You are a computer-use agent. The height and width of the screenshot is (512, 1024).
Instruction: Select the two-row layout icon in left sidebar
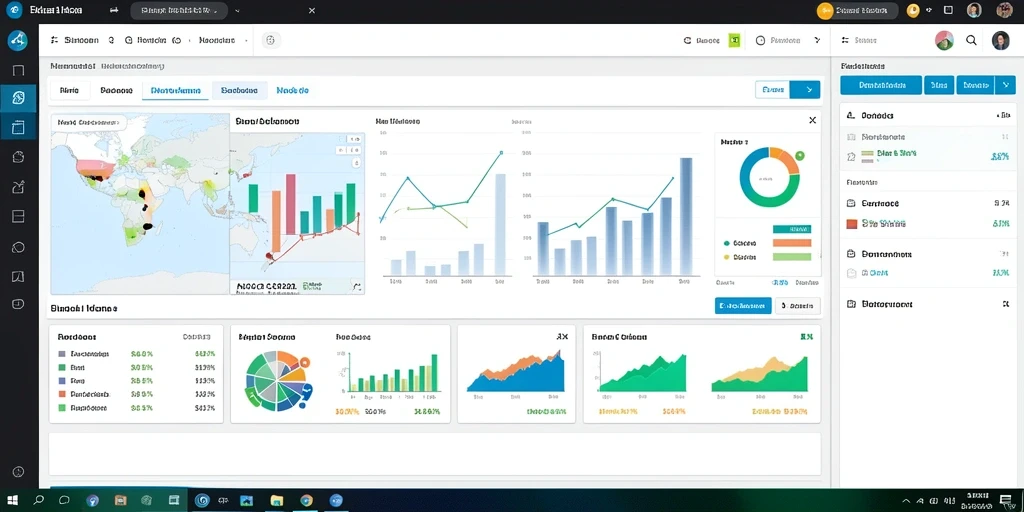pyautogui.click(x=18, y=216)
